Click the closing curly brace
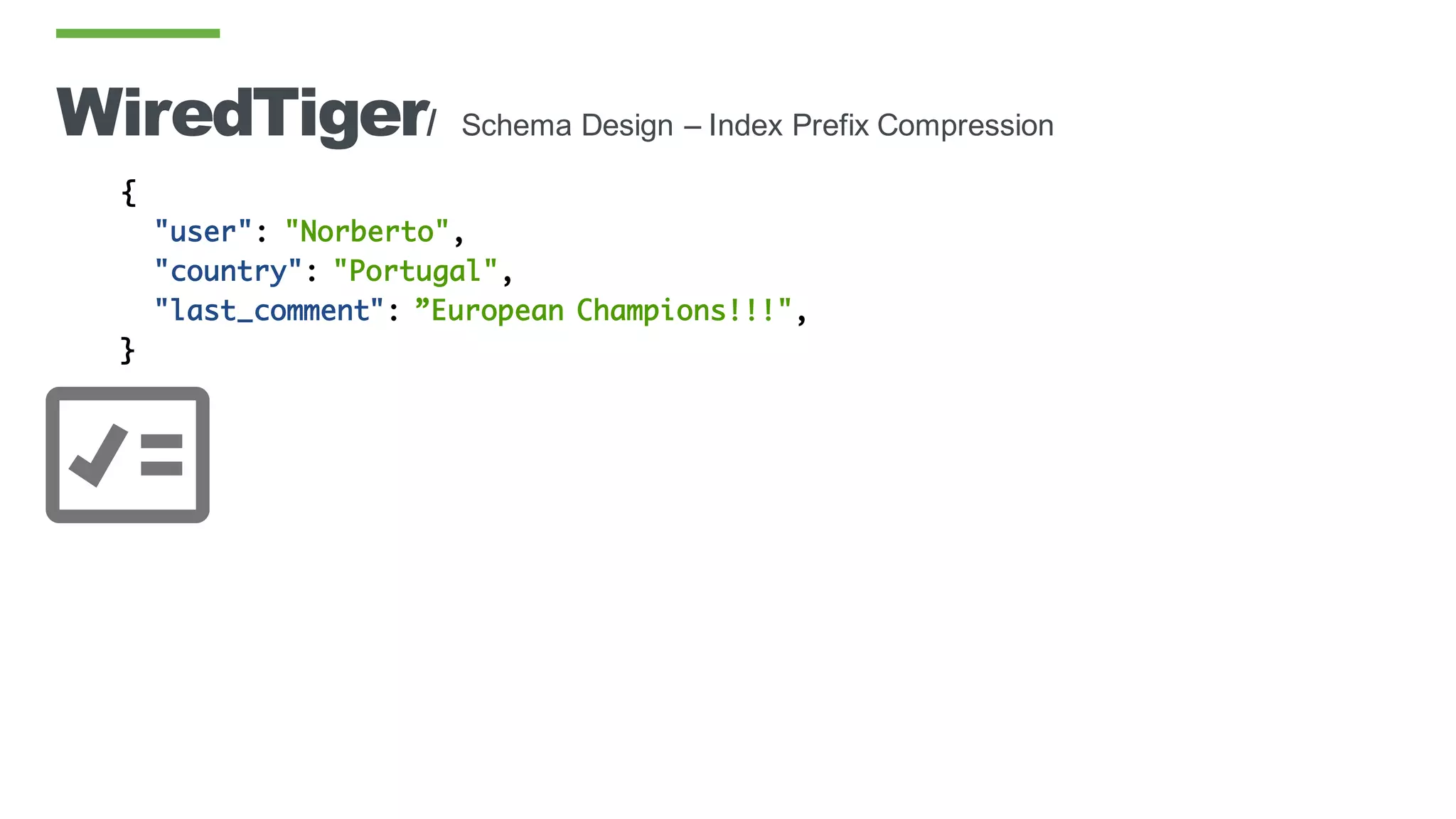 [128, 350]
